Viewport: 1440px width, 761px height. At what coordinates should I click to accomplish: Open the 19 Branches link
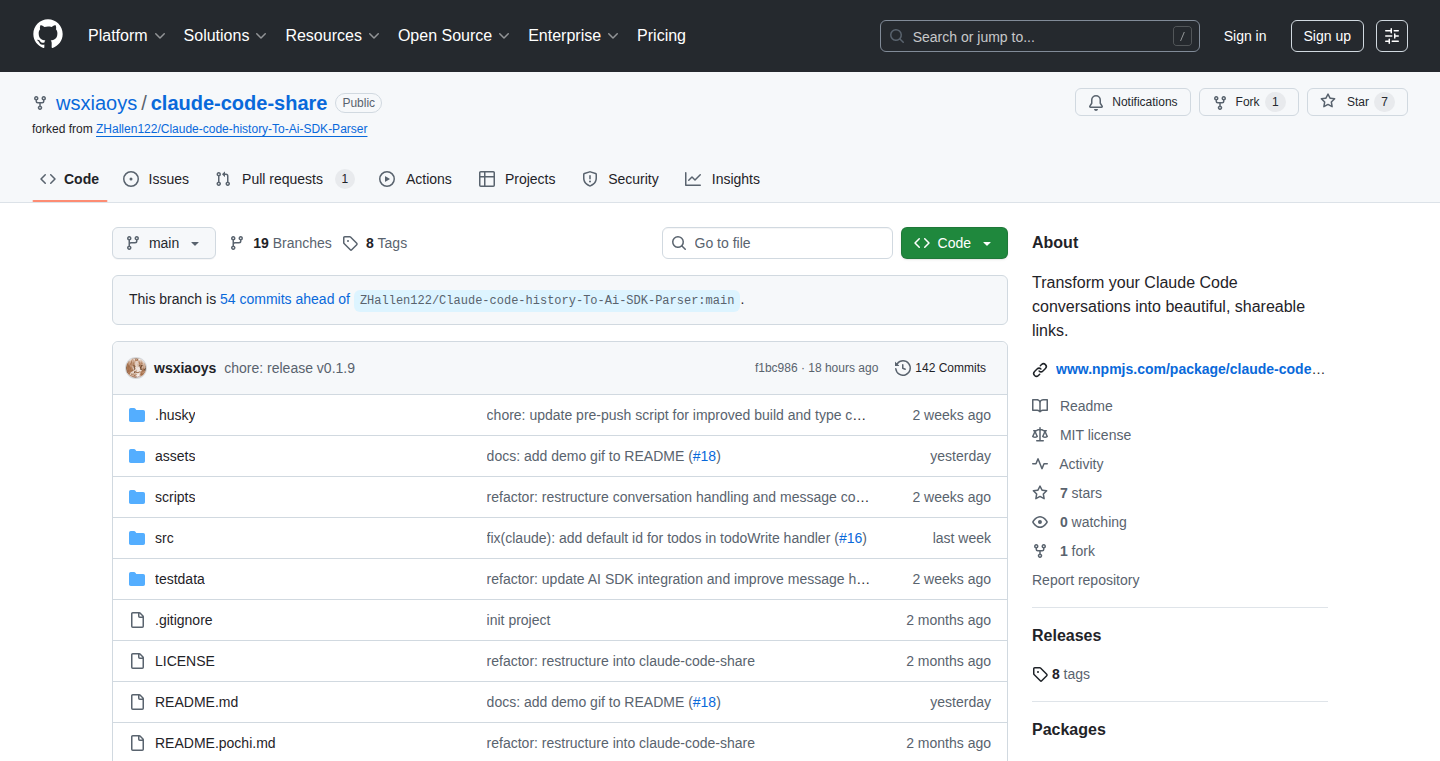[x=281, y=243]
